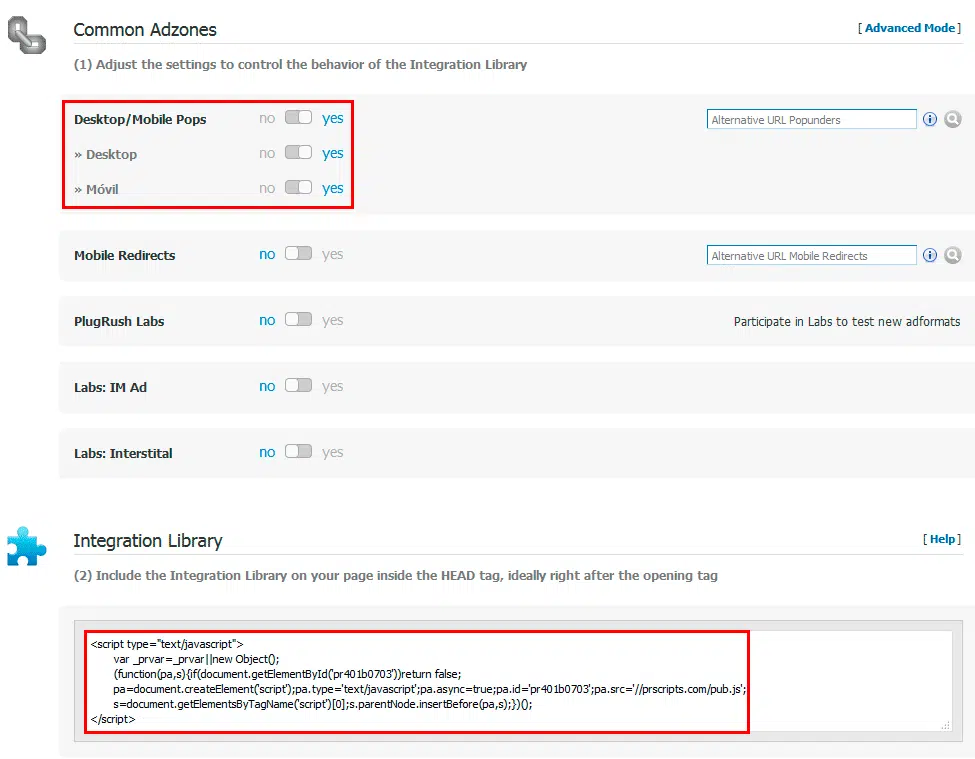The height and width of the screenshot is (759, 975).
Task: Click the 'PlugRush Labs' label
Action: pos(119,321)
